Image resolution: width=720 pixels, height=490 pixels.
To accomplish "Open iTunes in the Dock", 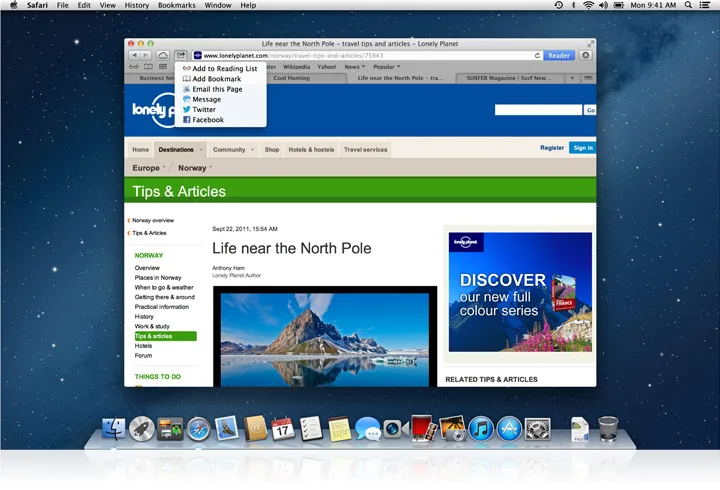I will coord(481,429).
